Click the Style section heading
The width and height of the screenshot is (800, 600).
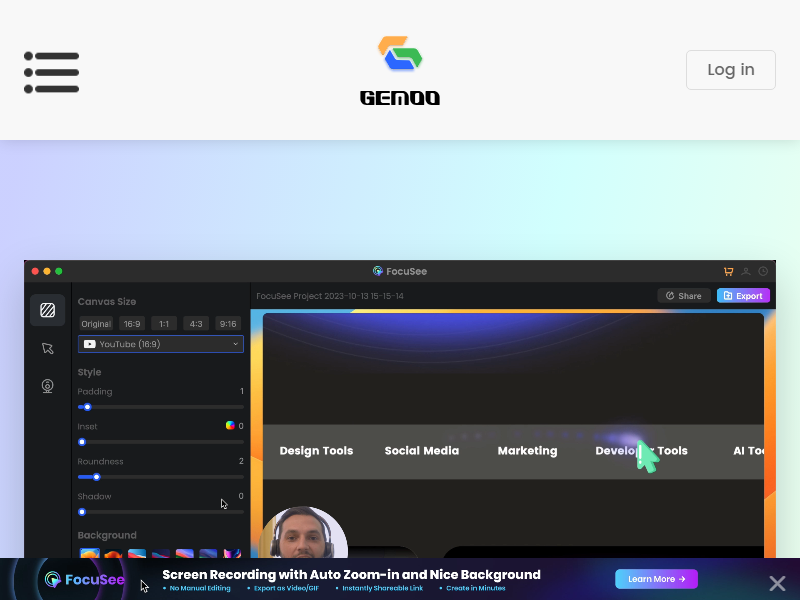89,372
